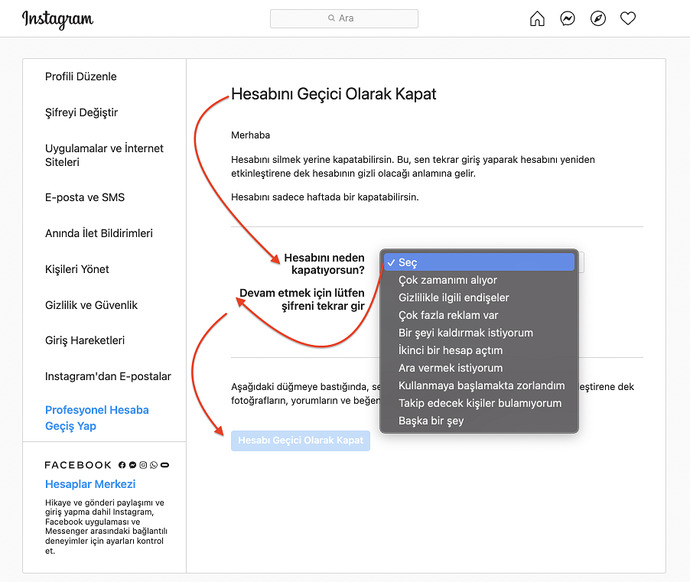Open Messenger direct messages icon
The image size is (690, 582).
(567, 18)
